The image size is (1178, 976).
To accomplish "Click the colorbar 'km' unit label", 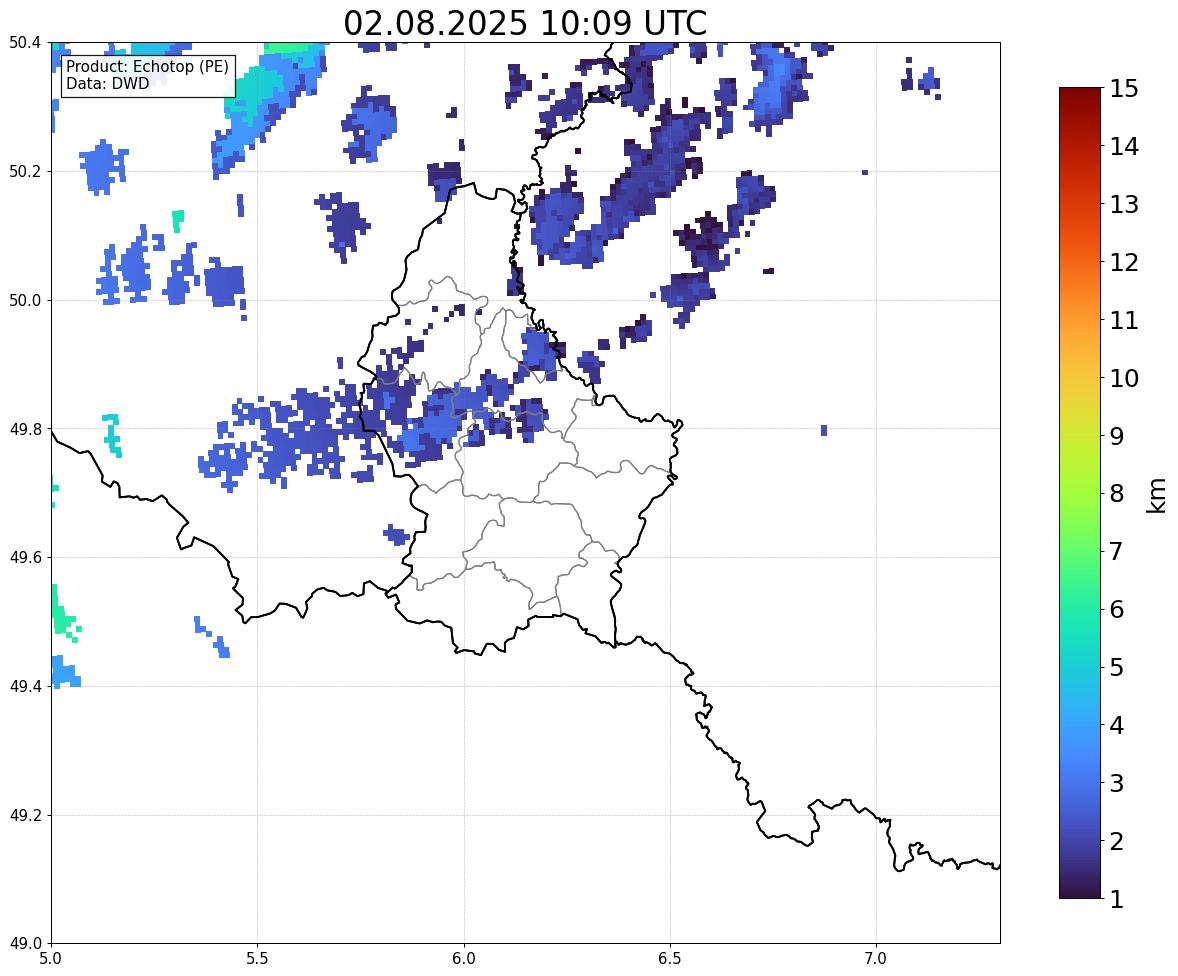I will [1157, 495].
